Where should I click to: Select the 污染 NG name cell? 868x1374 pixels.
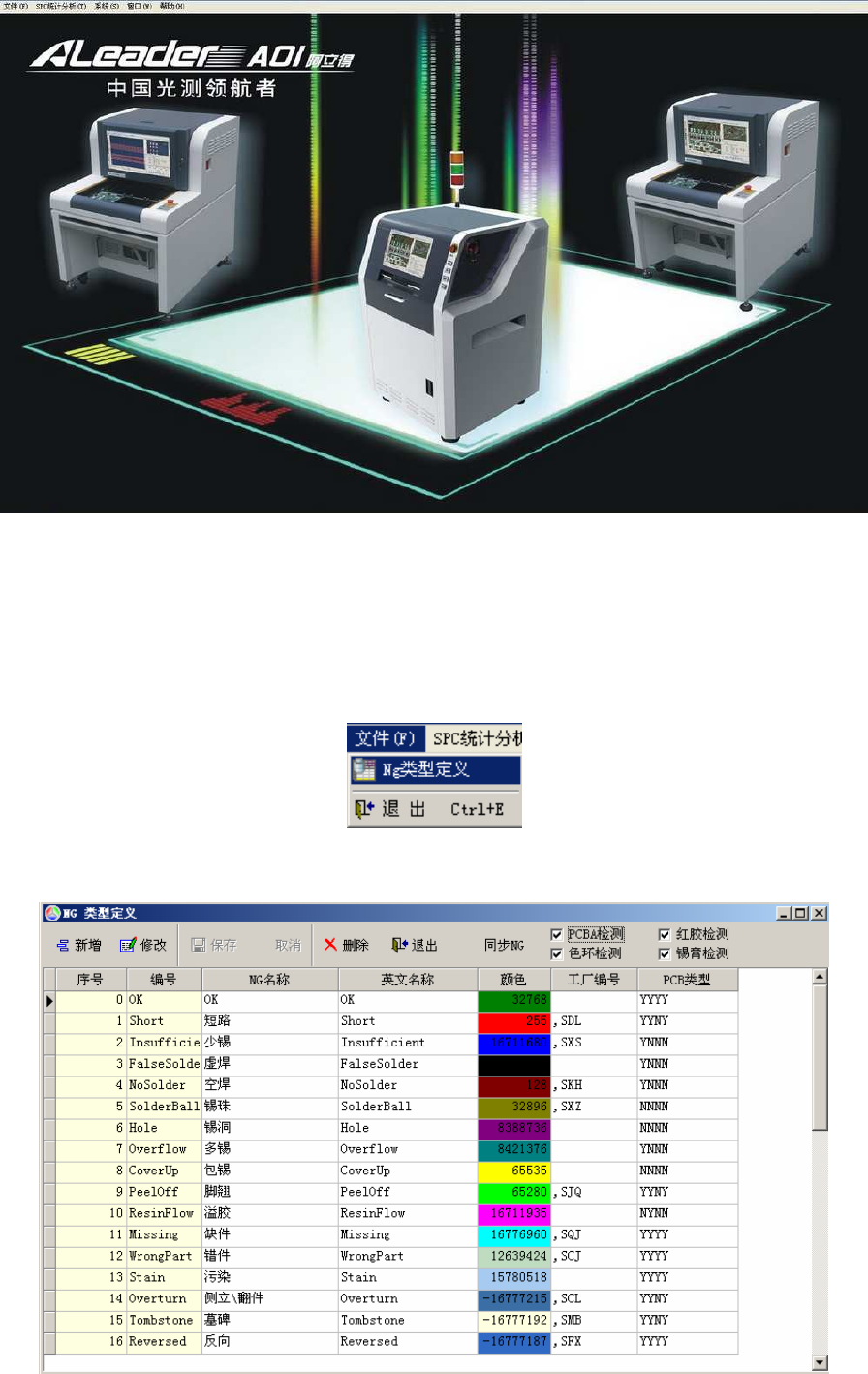click(x=270, y=1277)
